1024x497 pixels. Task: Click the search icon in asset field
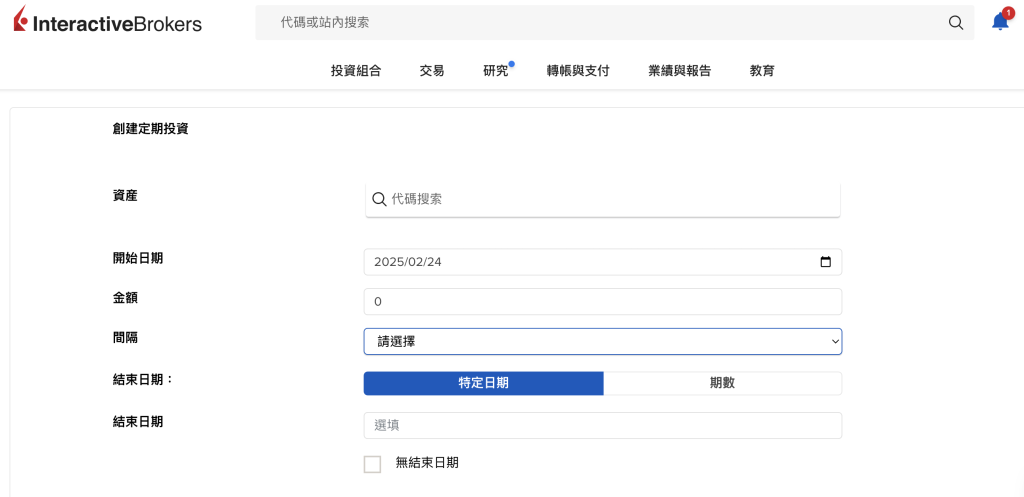click(x=379, y=200)
